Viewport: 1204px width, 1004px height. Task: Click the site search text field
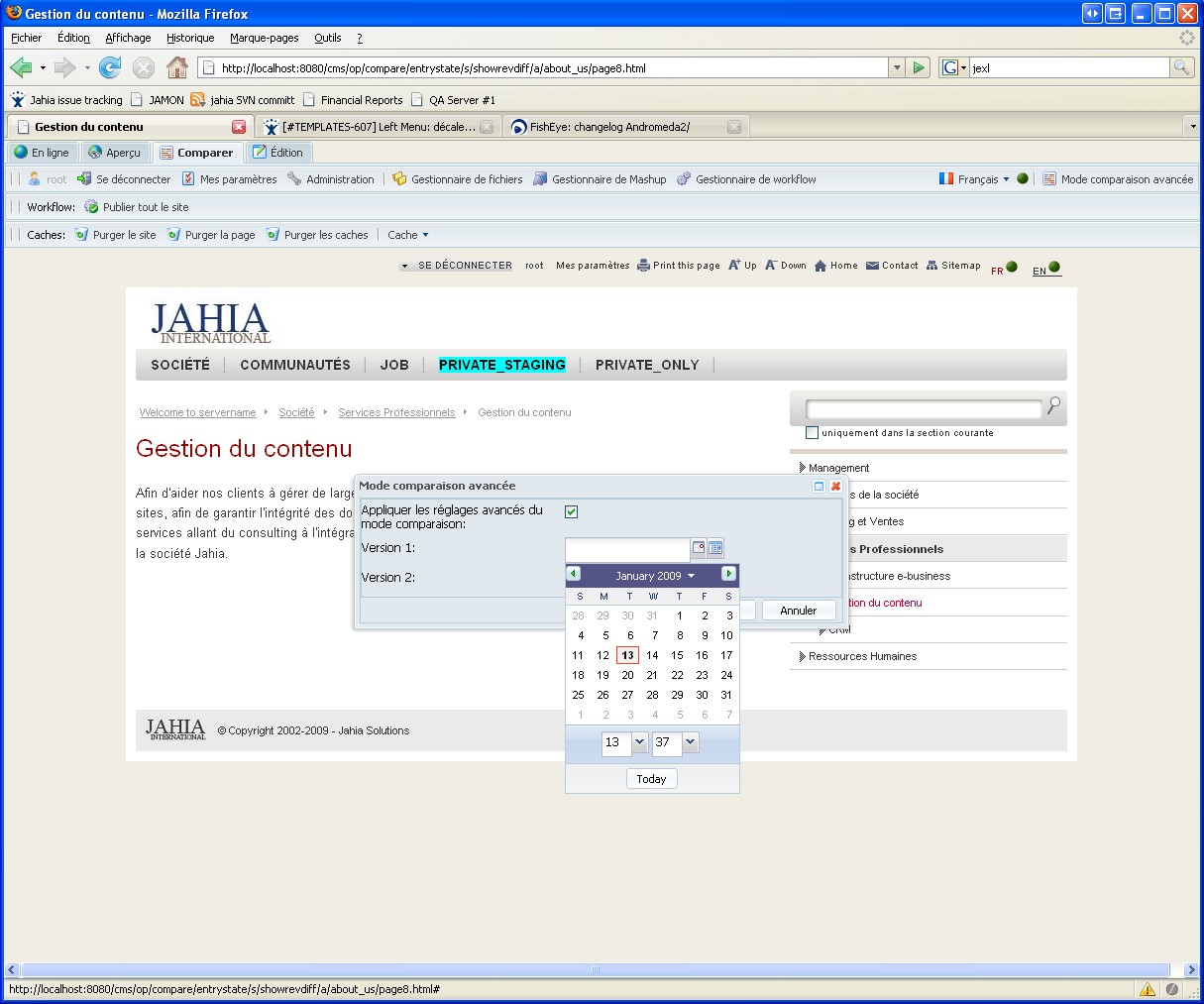click(924, 408)
